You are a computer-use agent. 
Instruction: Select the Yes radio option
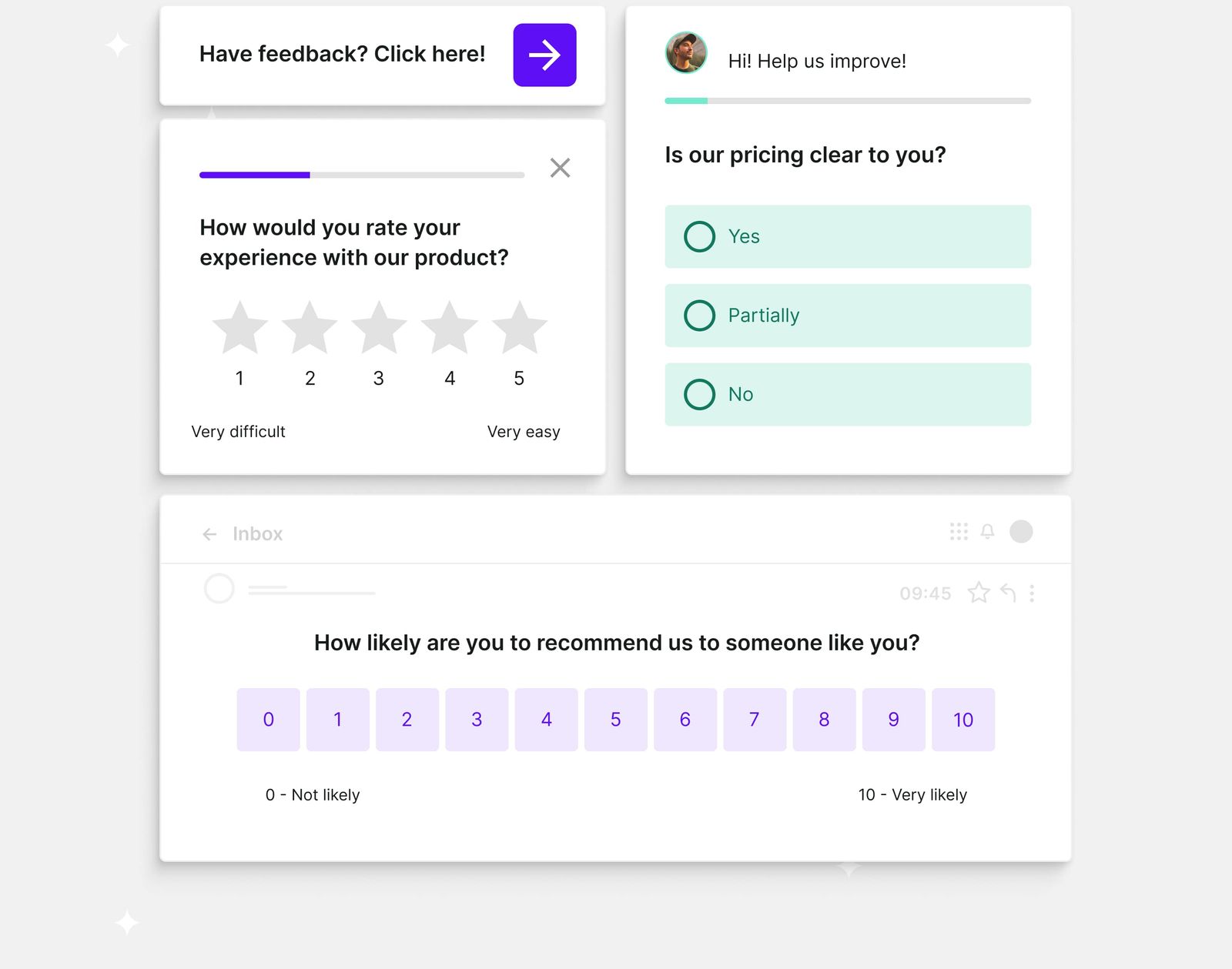700,237
